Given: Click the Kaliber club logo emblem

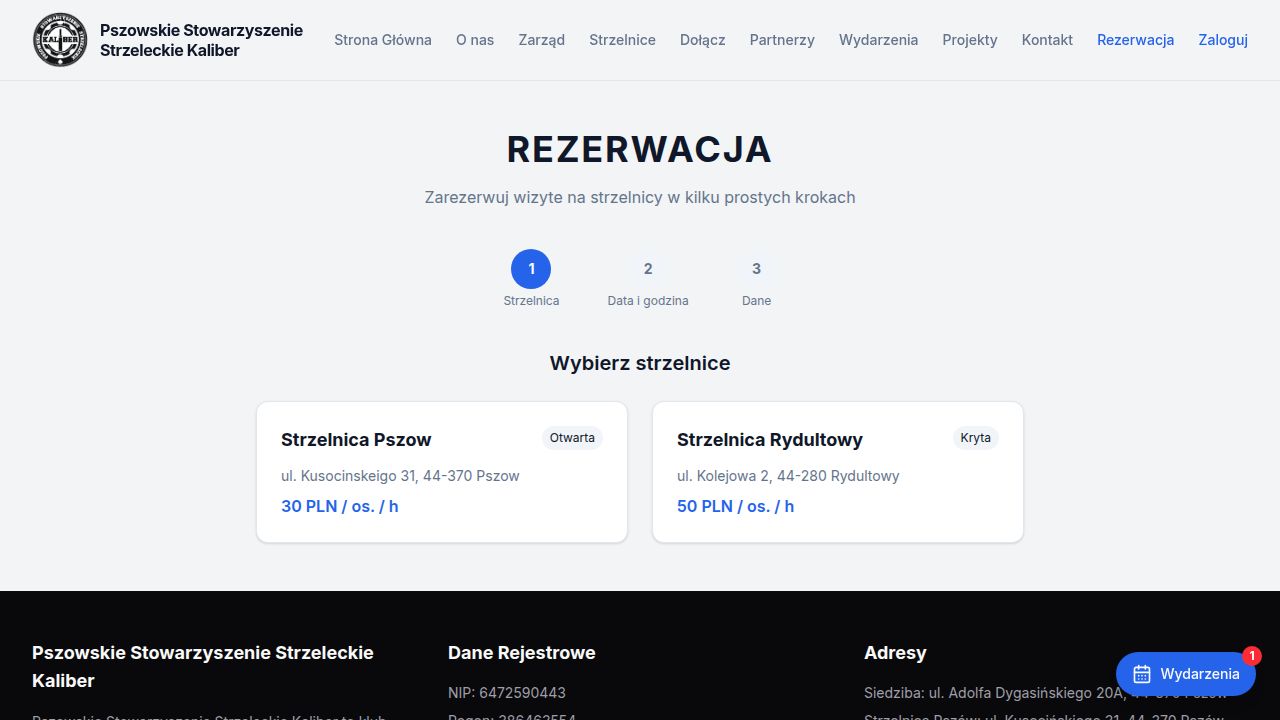Looking at the screenshot, I should (x=60, y=40).
